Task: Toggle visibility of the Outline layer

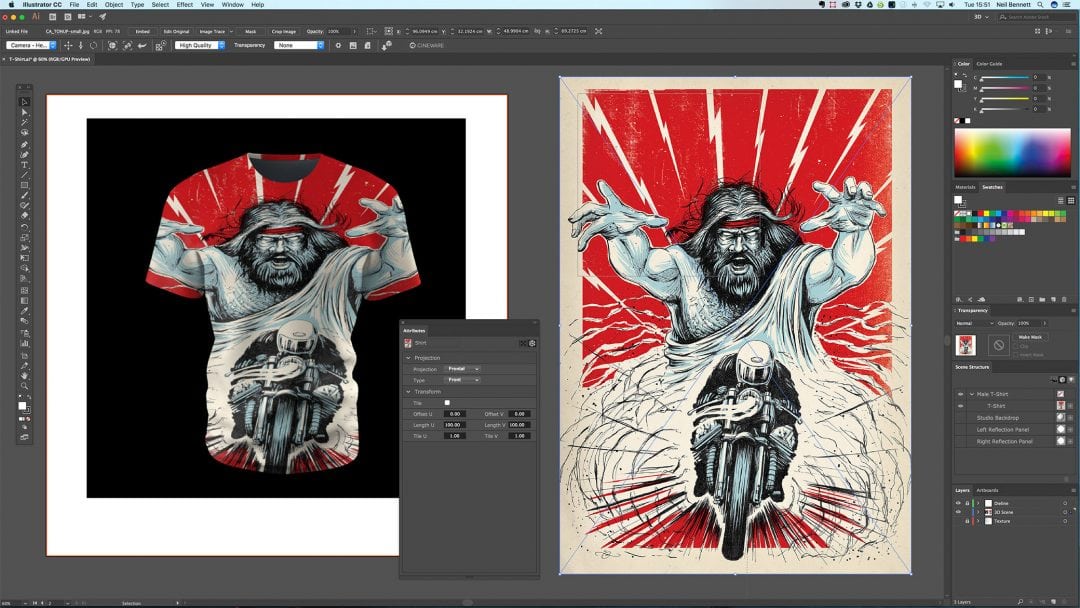Action: coord(958,503)
